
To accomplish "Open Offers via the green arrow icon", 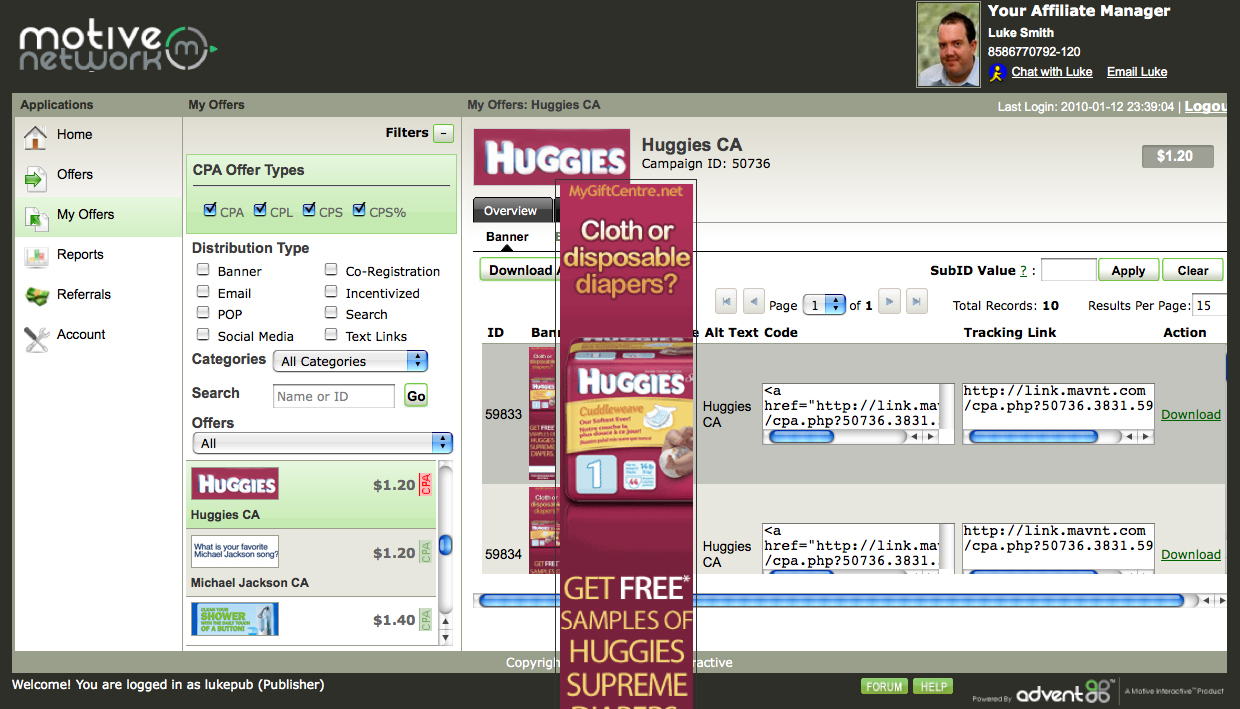I will pos(36,178).
